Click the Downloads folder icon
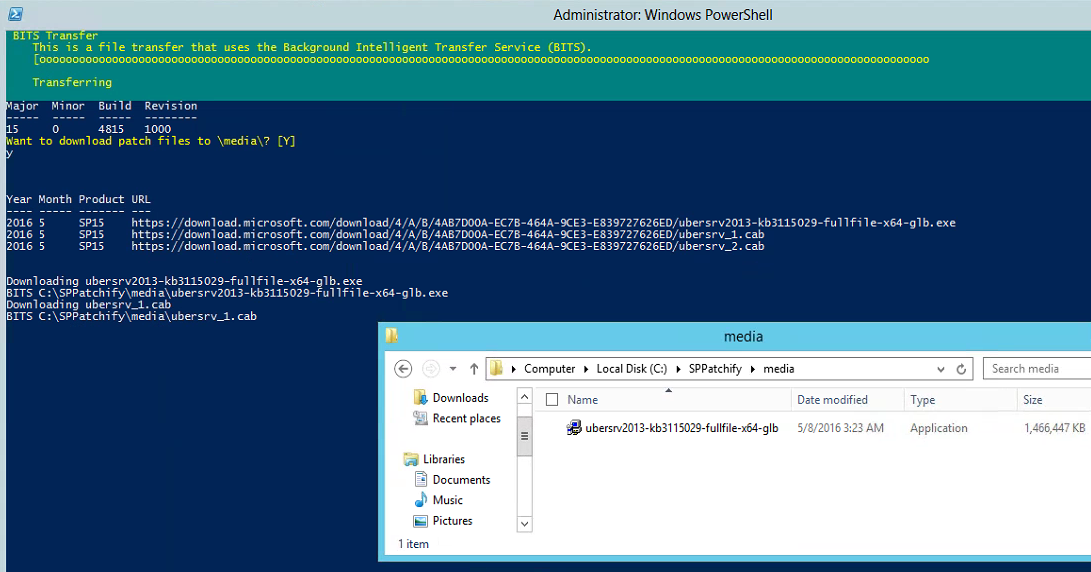The height and width of the screenshot is (572, 1091). 420,397
